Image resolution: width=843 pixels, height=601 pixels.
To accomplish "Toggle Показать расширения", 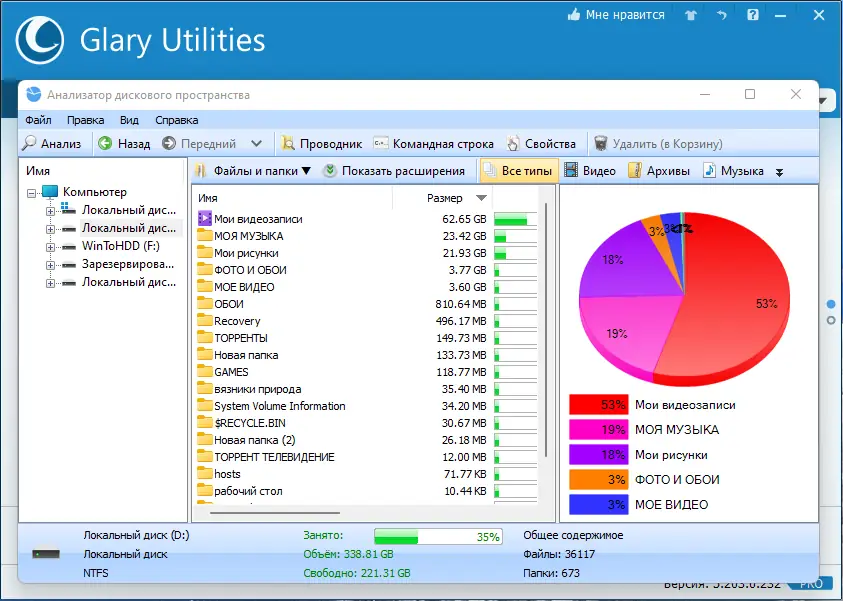I will (x=394, y=171).
